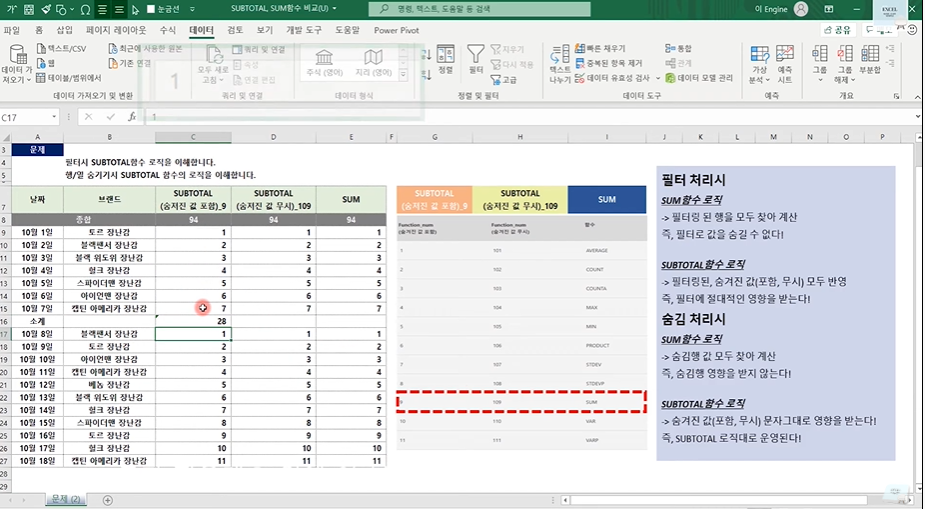Open the shapes dropdown arrow in quick access

coord(72,10)
